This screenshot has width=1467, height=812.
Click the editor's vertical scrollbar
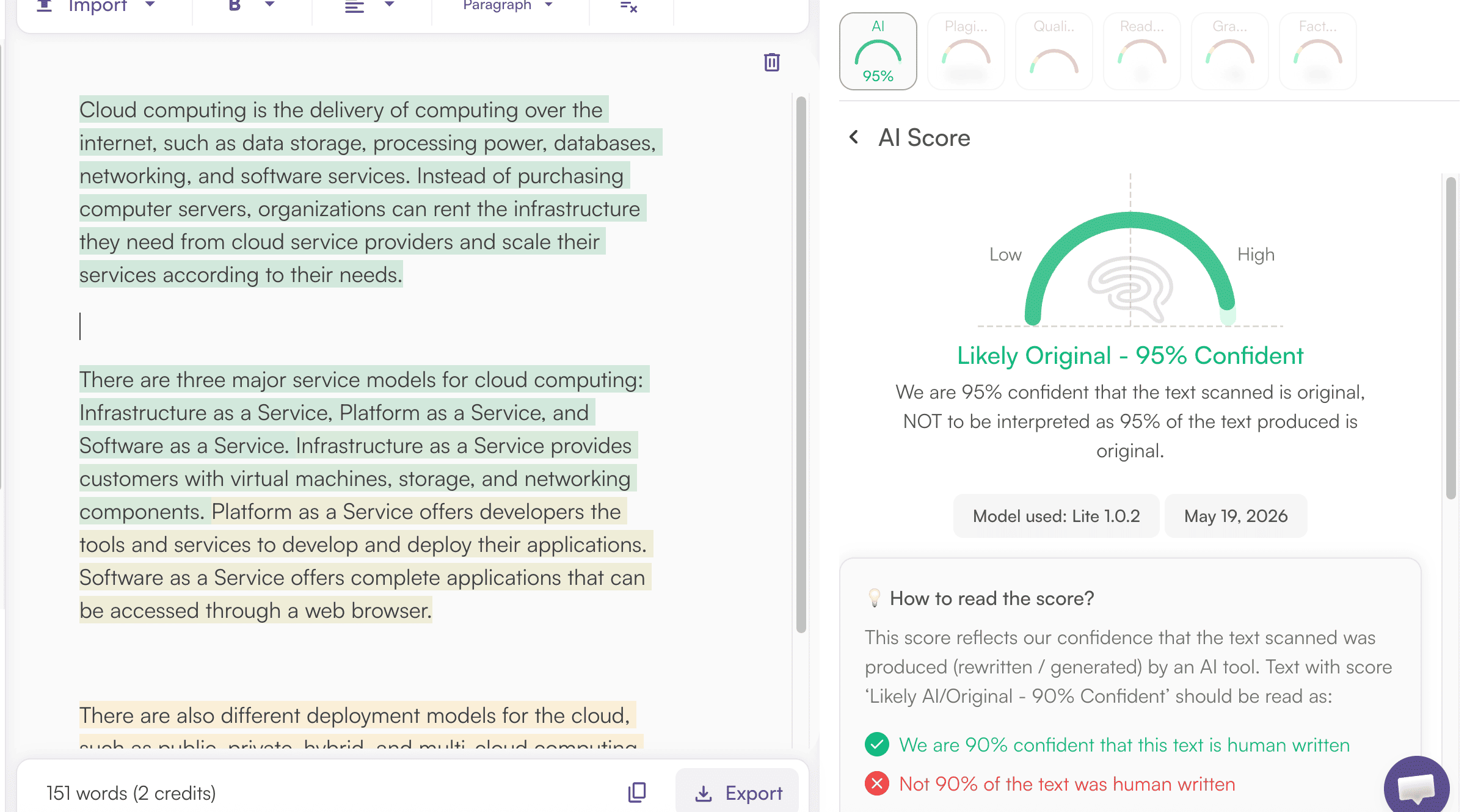tap(801, 365)
